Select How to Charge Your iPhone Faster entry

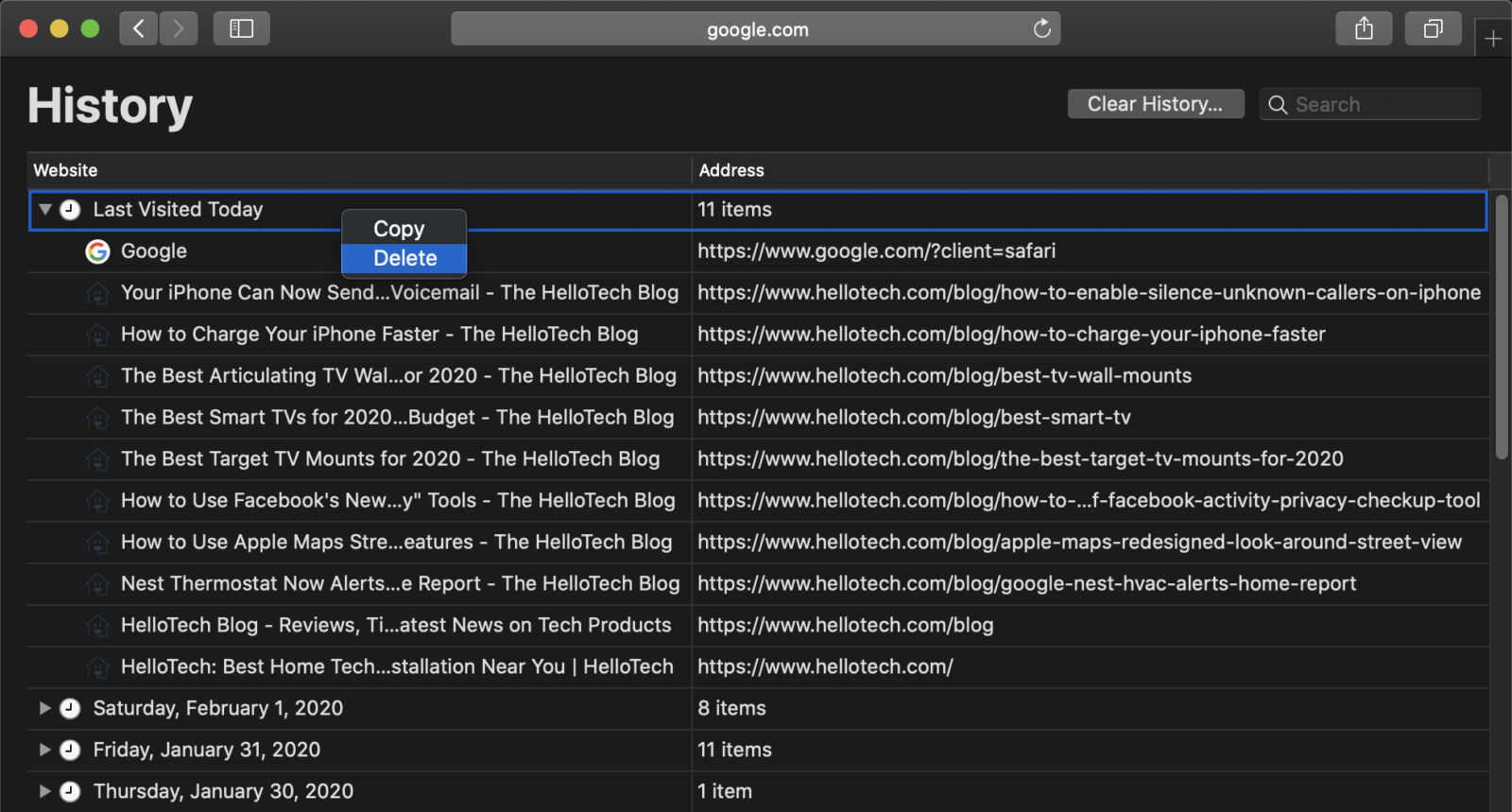379,335
